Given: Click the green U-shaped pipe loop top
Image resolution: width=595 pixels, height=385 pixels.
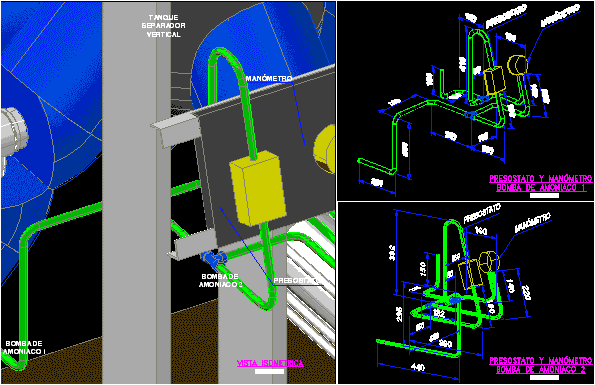Looking at the screenshot, I should pos(224,54).
